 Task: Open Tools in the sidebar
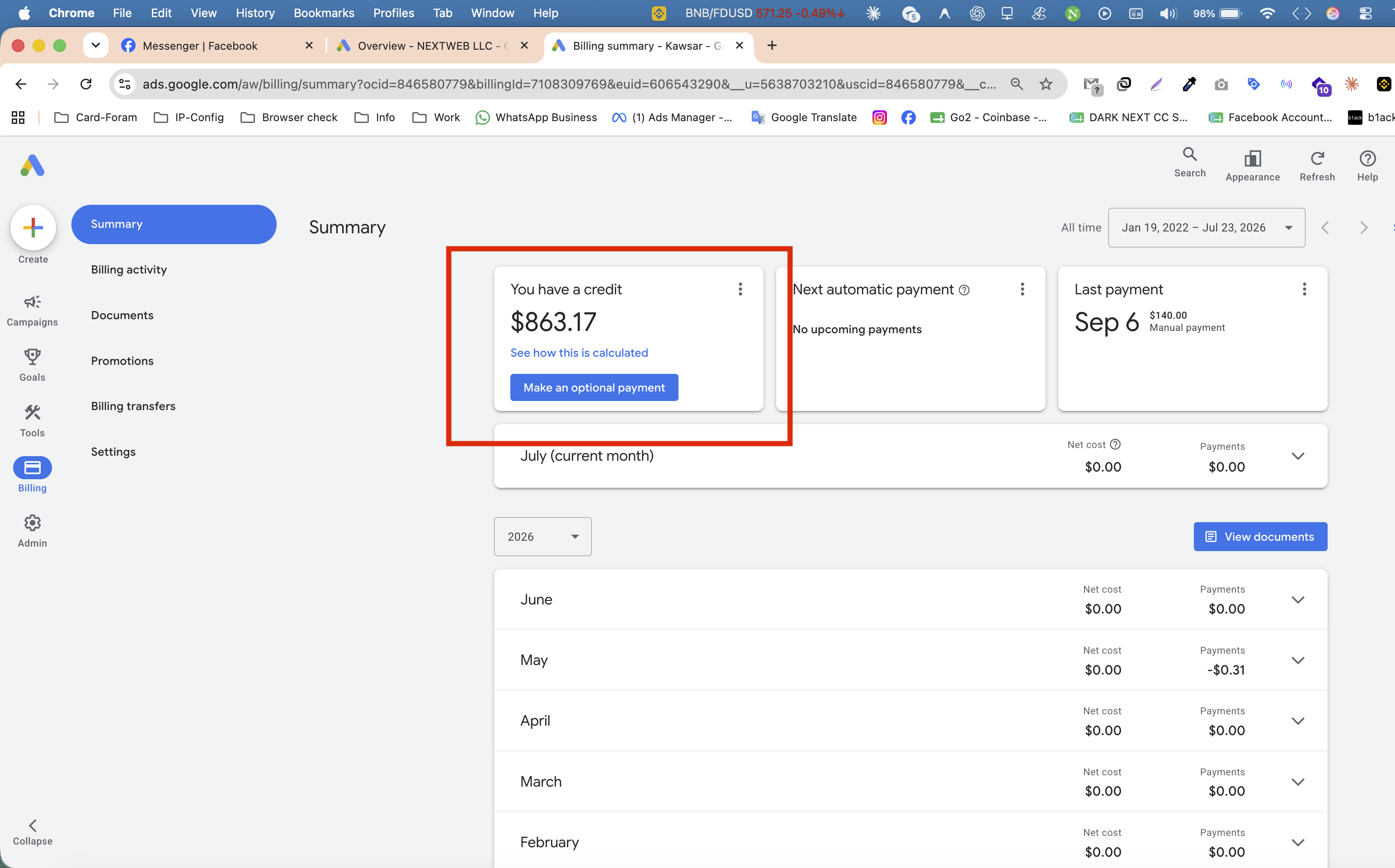[32, 421]
